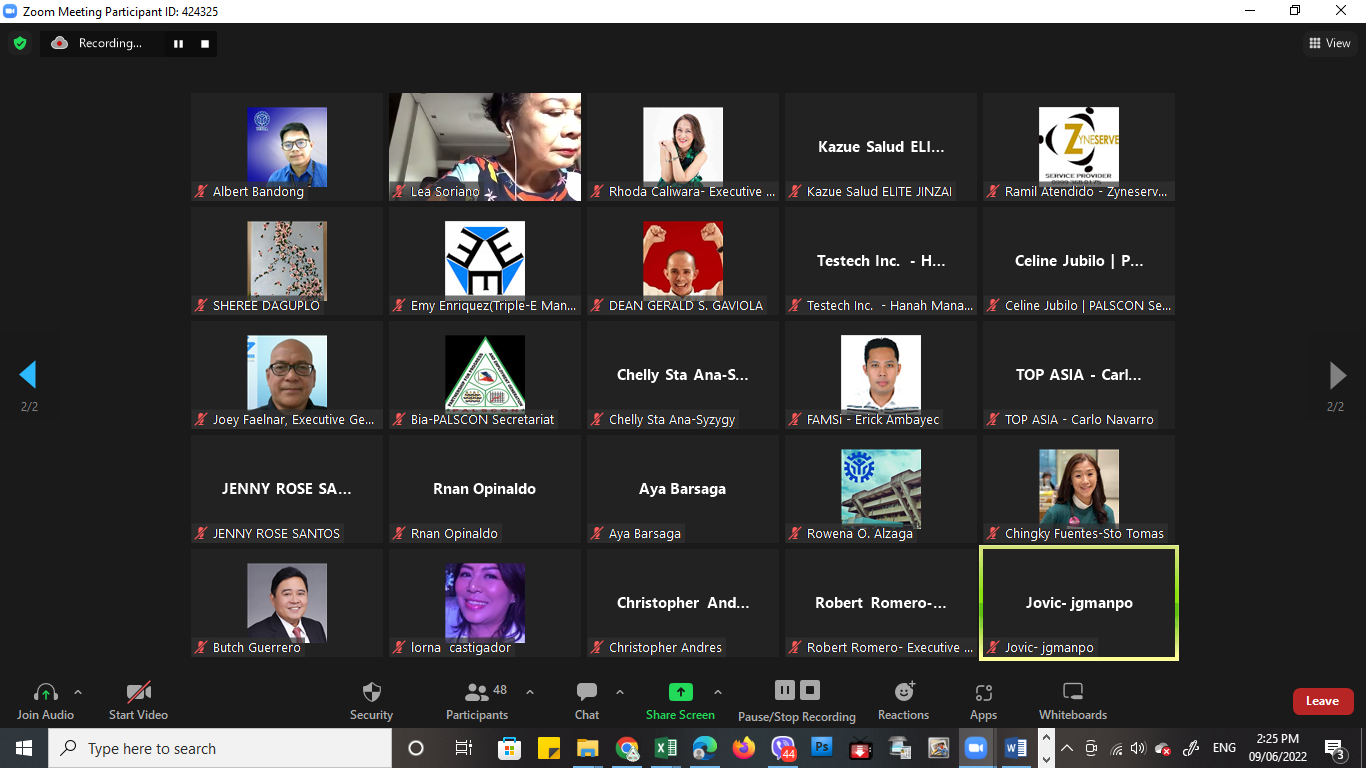Viewport: 1366px width, 768px height.
Task: Open Photoshop from taskbar
Action: (822, 748)
